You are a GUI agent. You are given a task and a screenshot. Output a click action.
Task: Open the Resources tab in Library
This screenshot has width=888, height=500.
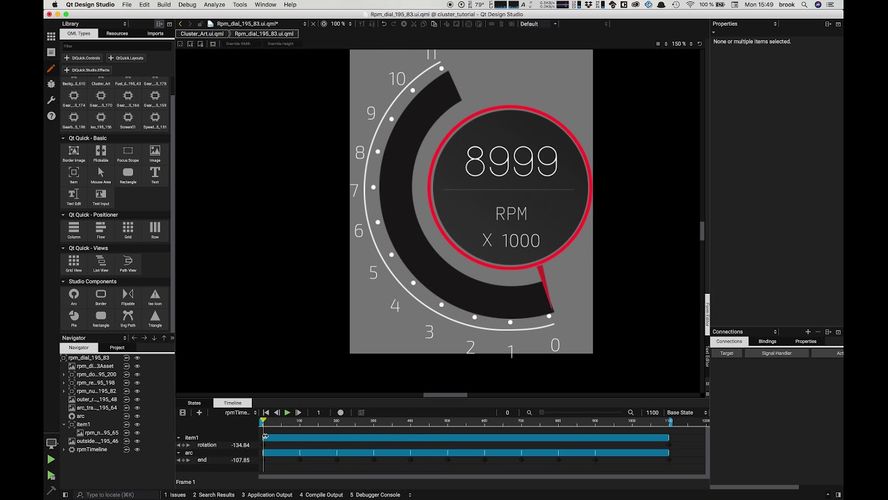click(x=117, y=33)
